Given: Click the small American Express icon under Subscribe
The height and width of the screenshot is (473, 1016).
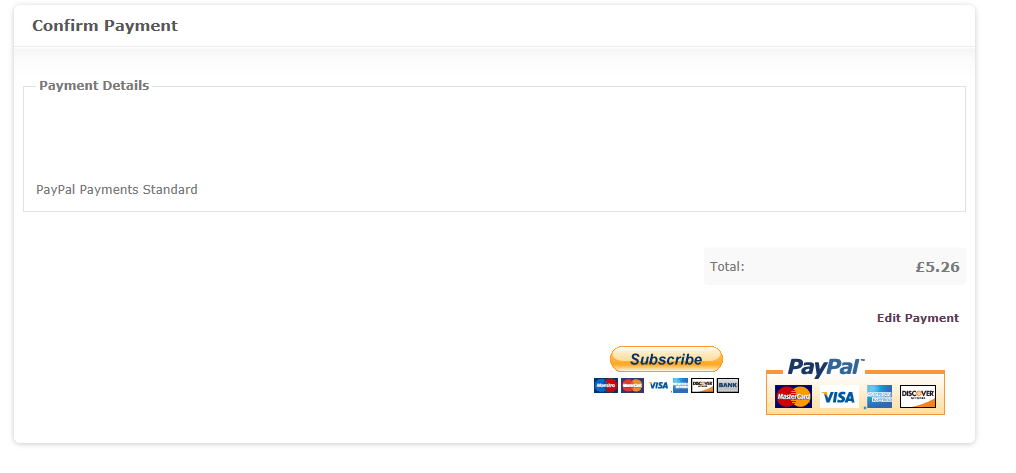Looking at the screenshot, I should point(680,386).
